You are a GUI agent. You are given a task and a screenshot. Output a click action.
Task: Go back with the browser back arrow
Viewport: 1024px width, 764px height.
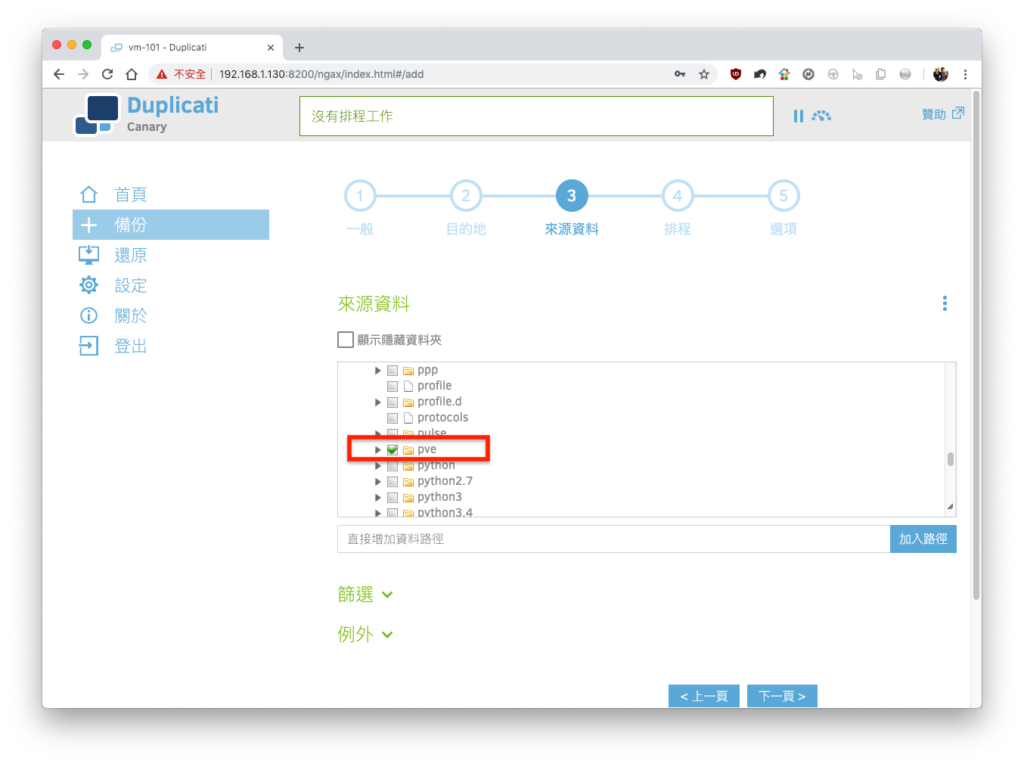pos(59,74)
